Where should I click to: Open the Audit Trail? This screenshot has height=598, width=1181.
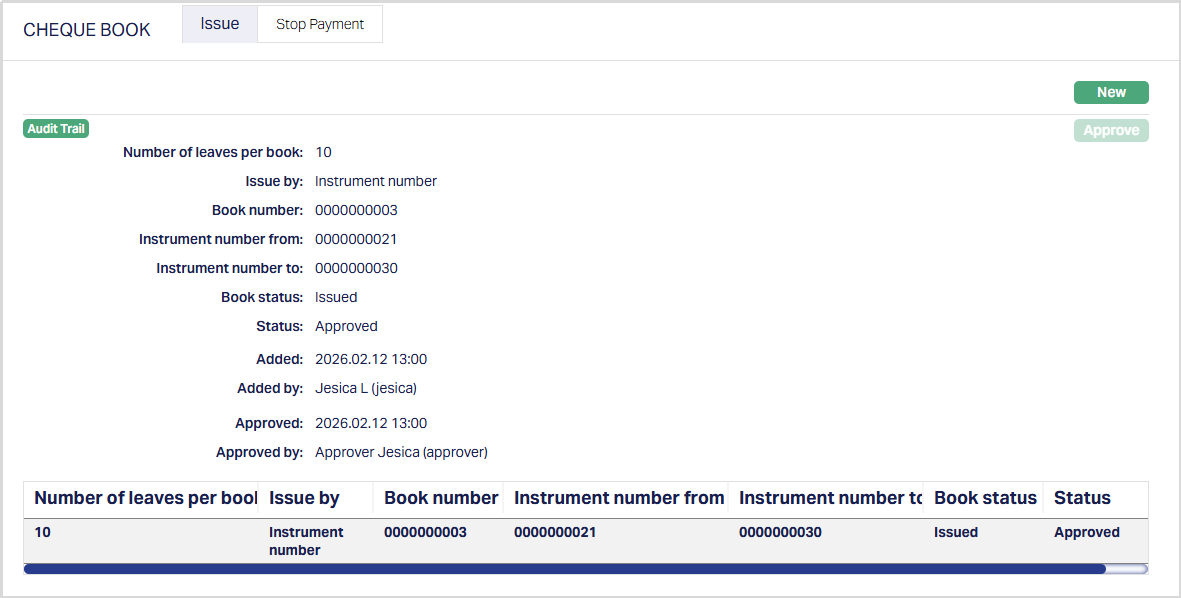(56, 129)
